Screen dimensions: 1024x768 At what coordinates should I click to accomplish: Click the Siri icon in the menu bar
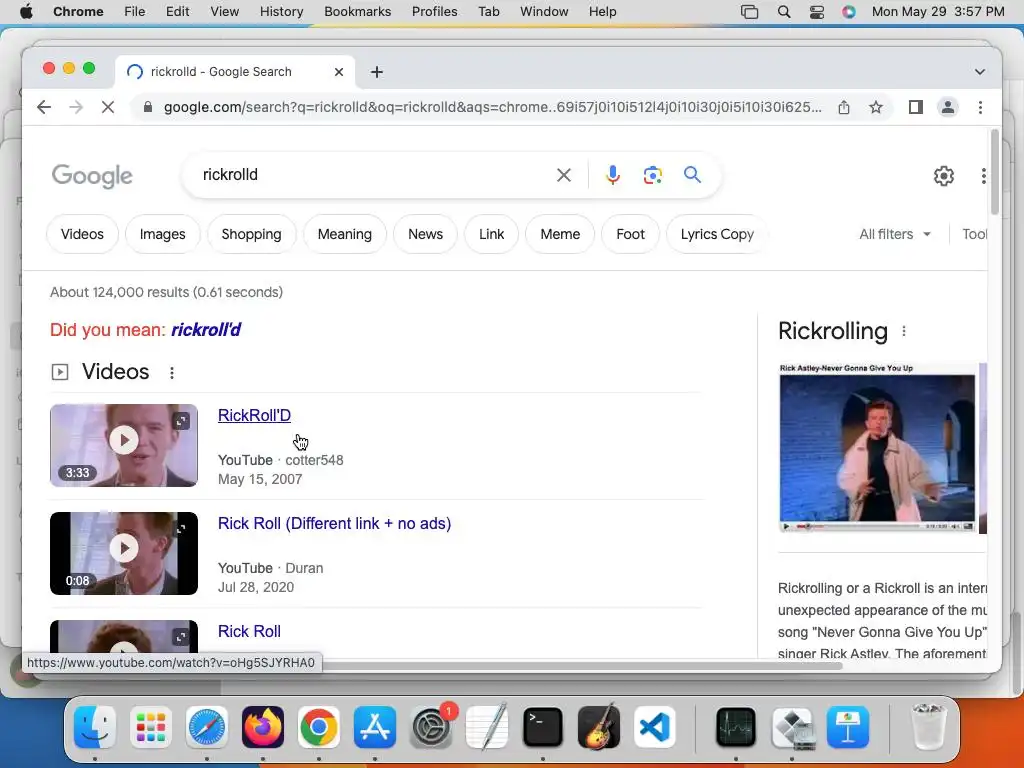pos(848,12)
